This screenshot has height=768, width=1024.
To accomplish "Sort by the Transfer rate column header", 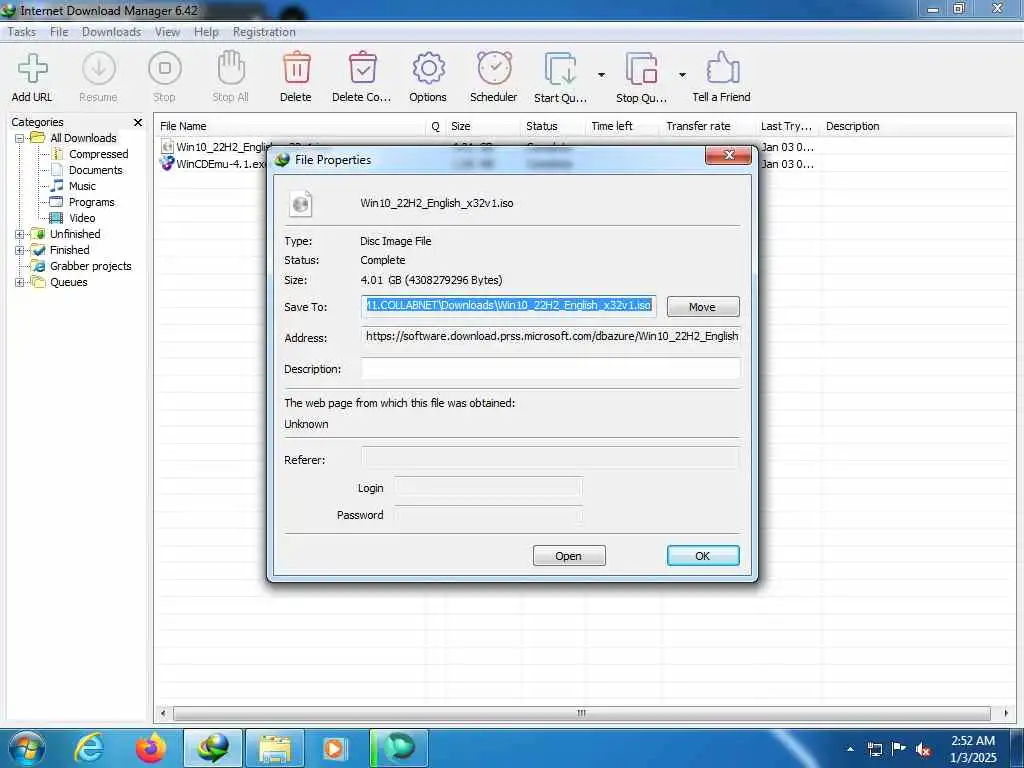I will 709,126.
